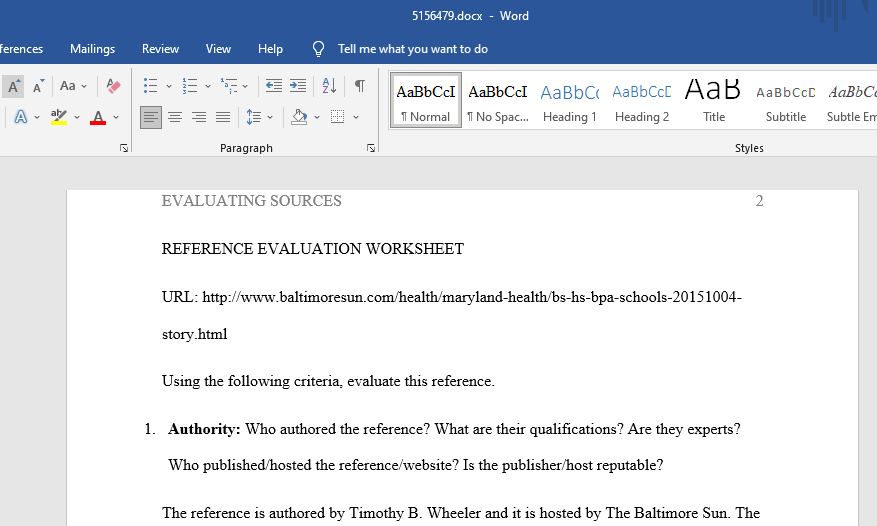This screenshot has width=877, height=526.
Task: Click the 'Timothy B. Wheeler' sentence
Action: (461, 513)
